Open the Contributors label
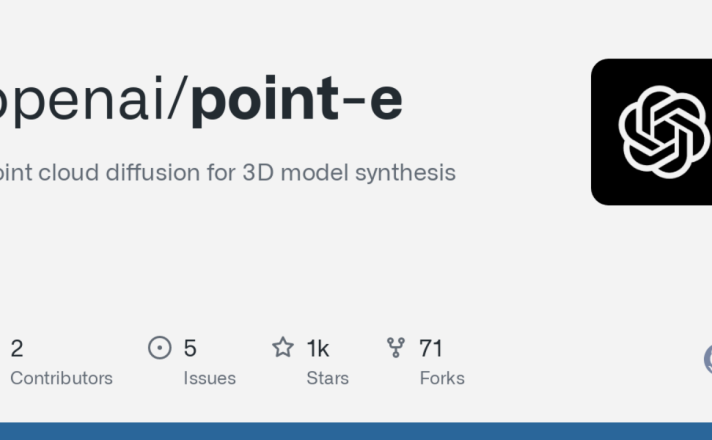This screenshot has width=712, height=440. 61,378
